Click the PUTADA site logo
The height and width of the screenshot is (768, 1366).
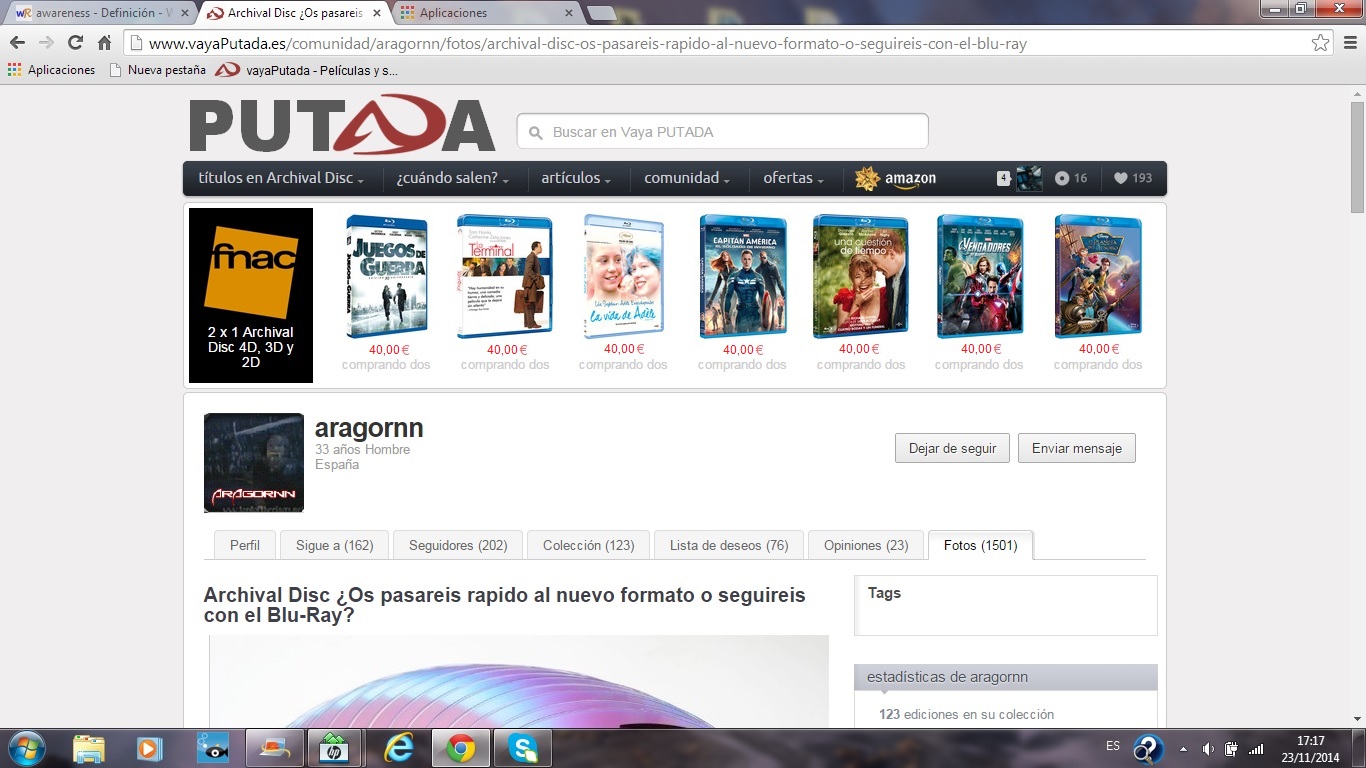342,125
